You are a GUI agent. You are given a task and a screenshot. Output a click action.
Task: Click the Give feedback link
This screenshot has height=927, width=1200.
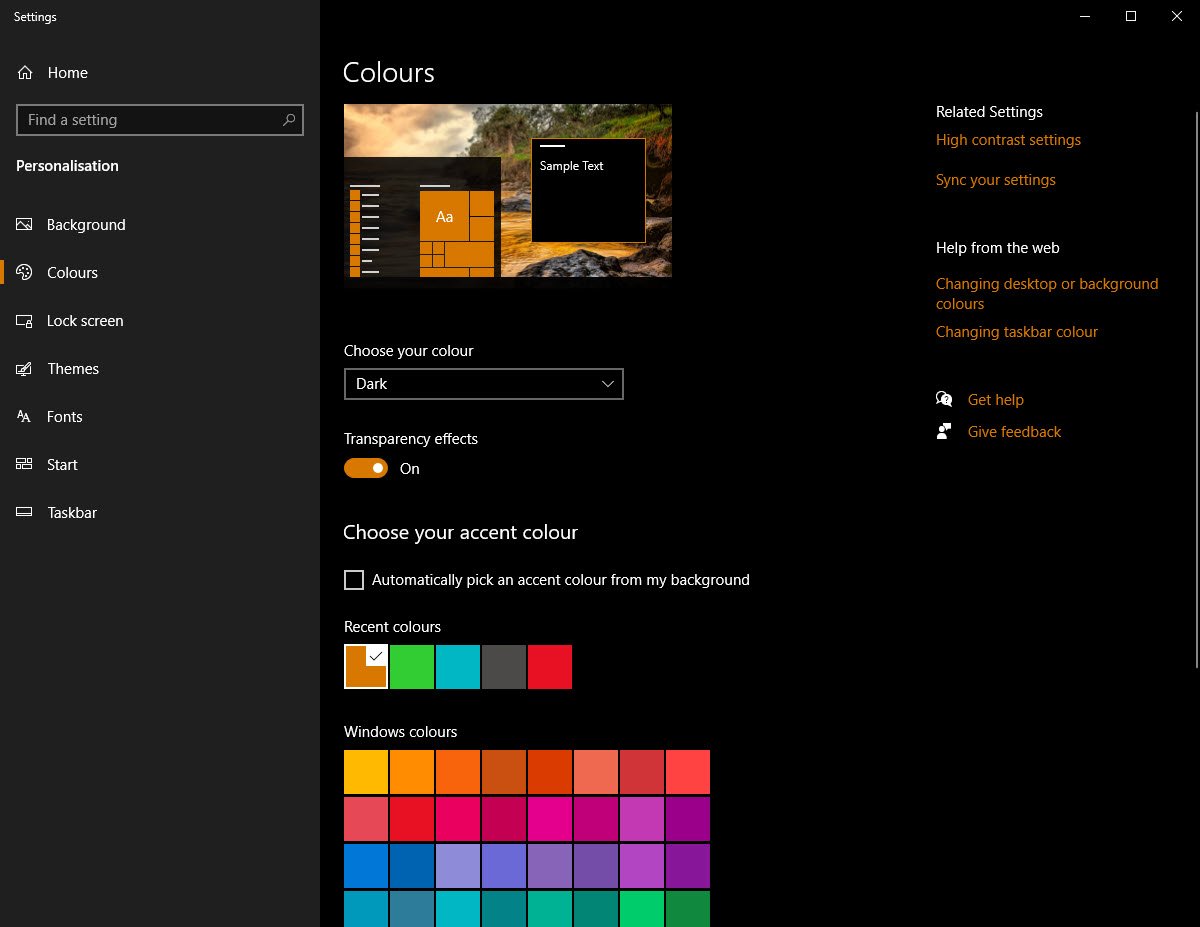point(1014,432)
